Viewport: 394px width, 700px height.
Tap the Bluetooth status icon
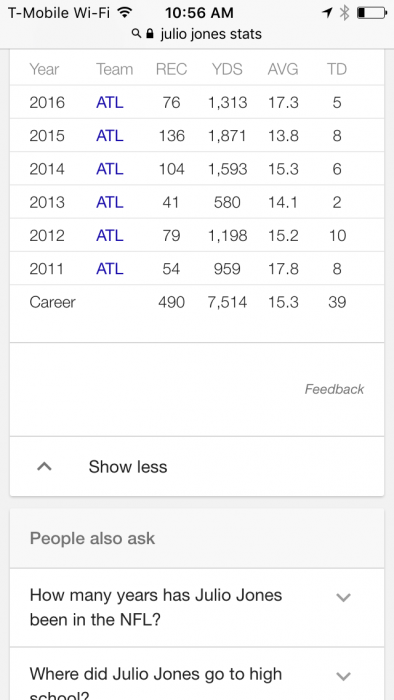(344, 13)
